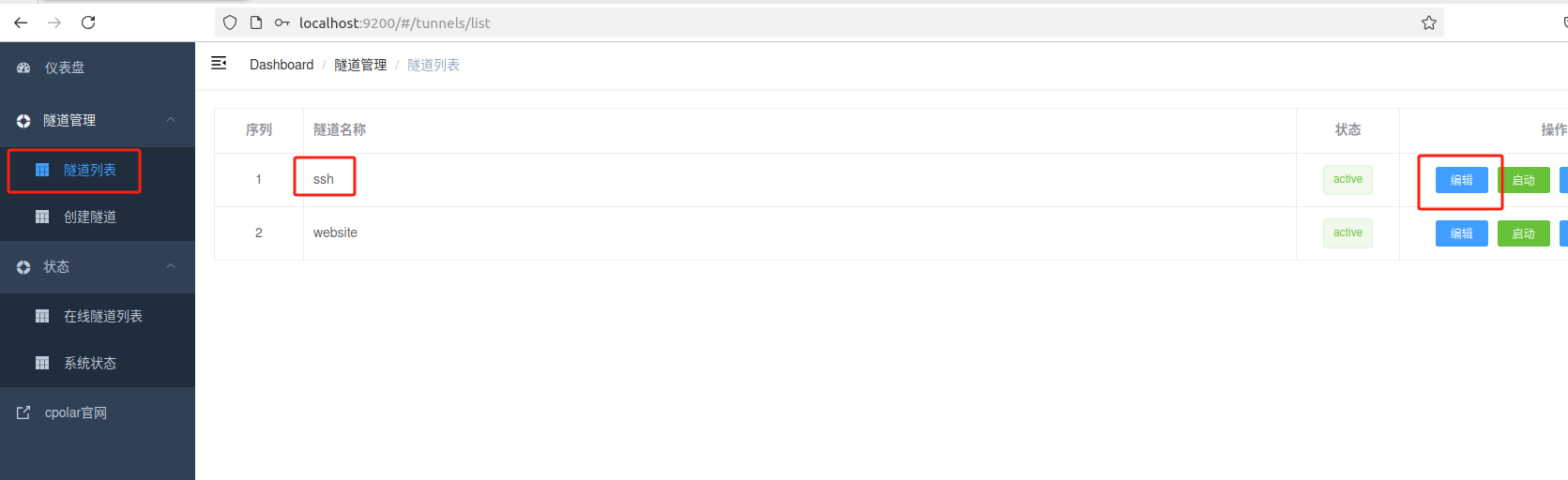The image size is (1568, 480).
Task: Click Dashboard in the breadcrumb
Action: [x=282, y=65]
